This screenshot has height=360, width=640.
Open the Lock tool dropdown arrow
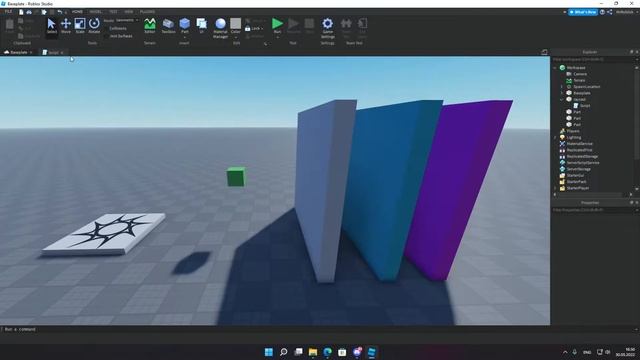pos(262,29)
